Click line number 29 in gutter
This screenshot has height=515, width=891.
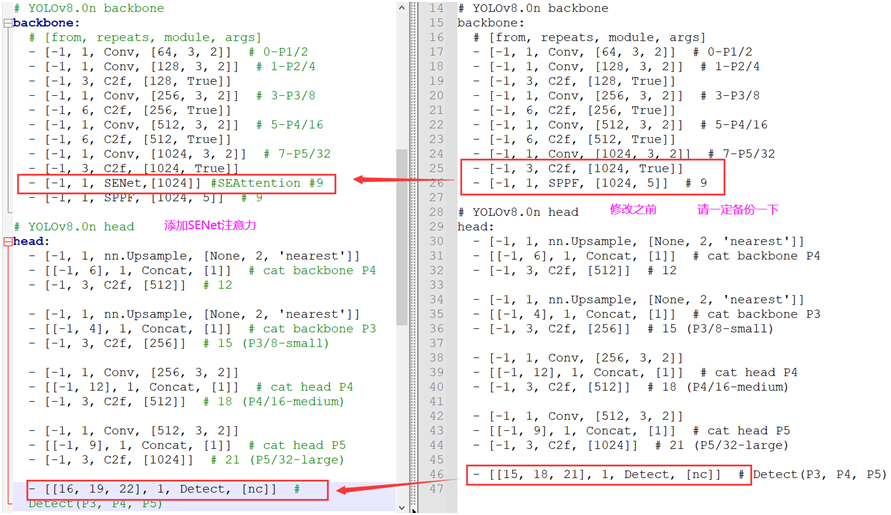click(x=436, y=226)
